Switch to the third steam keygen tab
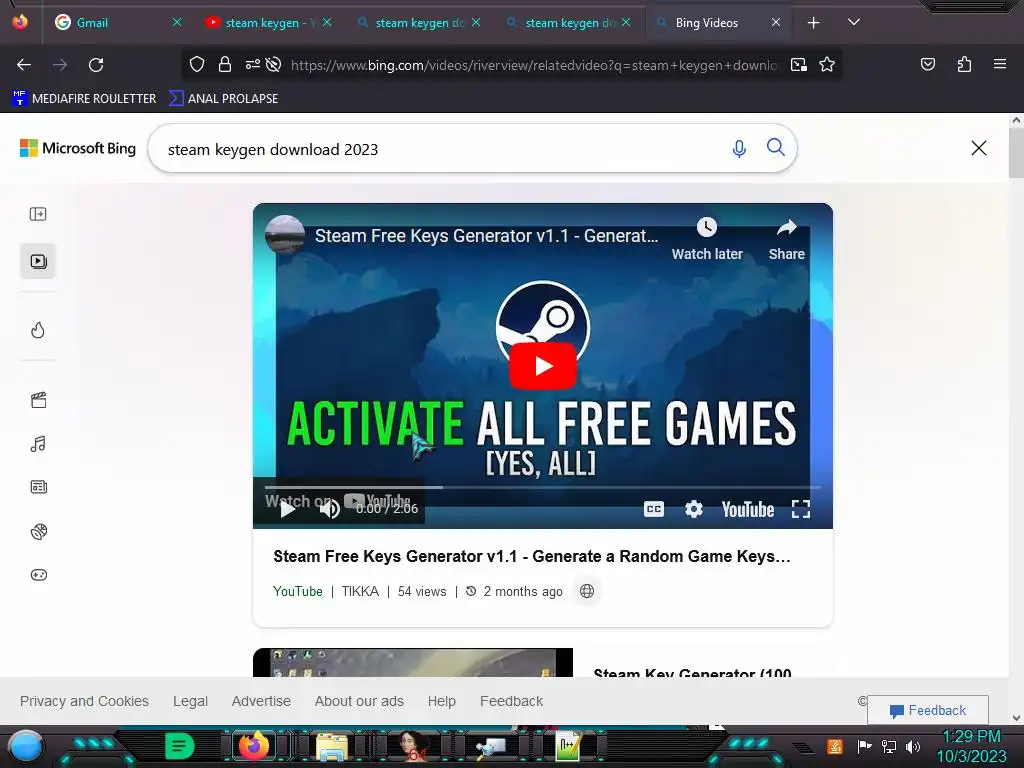This screenshot has width=1024, height=768. click(x=568, y=23)
